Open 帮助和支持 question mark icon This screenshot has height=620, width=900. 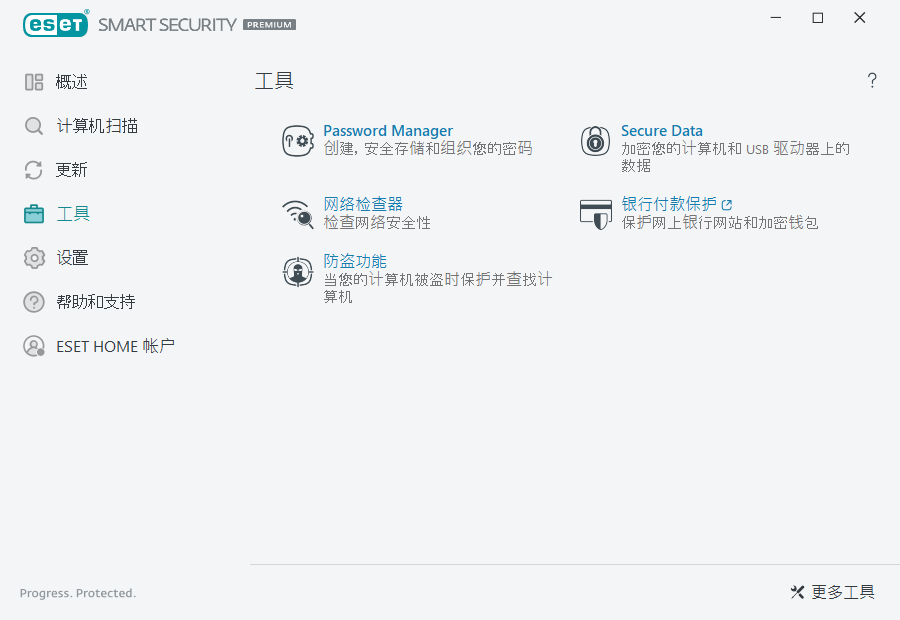(x=33, y=301)
